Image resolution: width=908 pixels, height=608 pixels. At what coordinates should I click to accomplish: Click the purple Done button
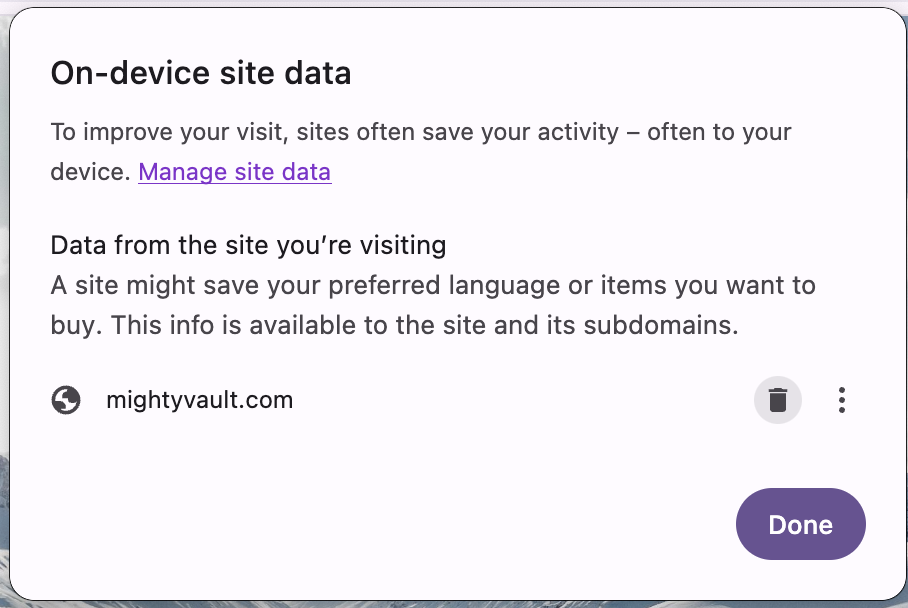point(800,524)
